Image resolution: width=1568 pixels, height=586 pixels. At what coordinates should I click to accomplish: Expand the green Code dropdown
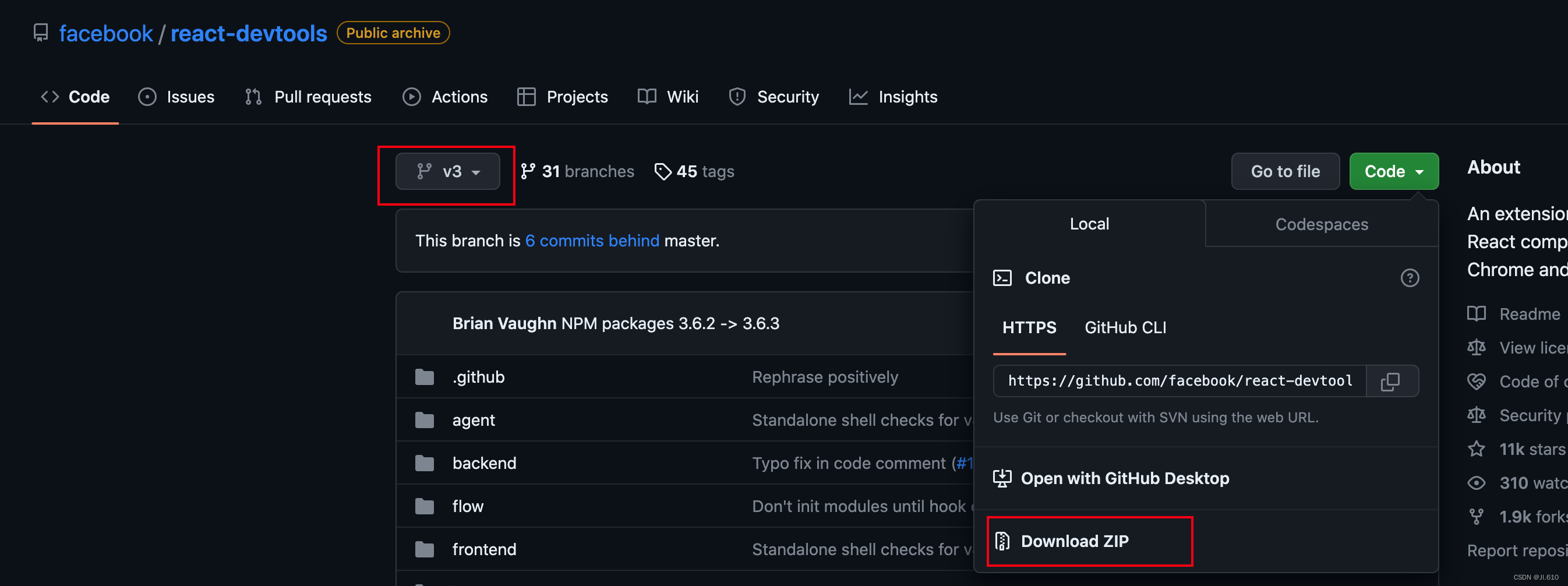(1393, 171)
